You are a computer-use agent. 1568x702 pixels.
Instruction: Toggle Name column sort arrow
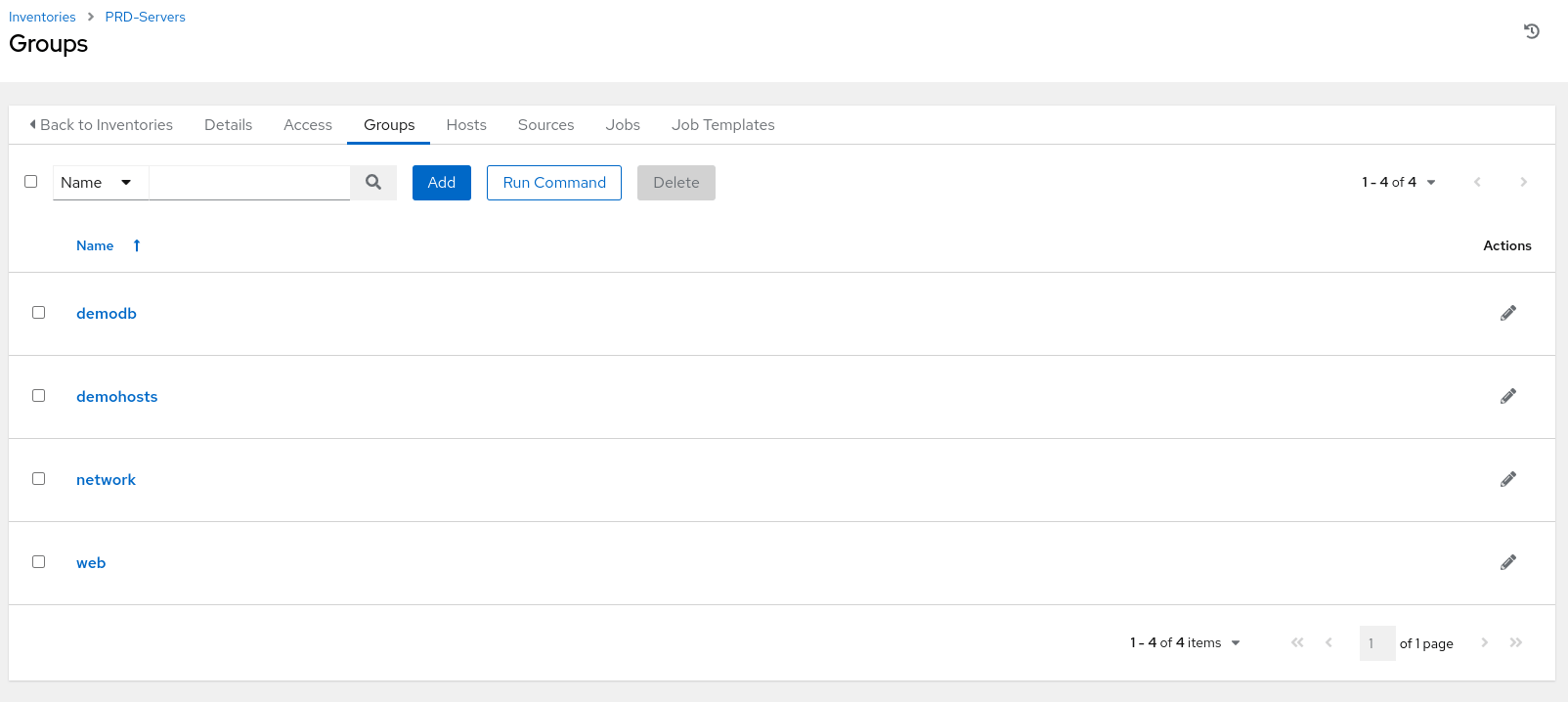[137, 246]
